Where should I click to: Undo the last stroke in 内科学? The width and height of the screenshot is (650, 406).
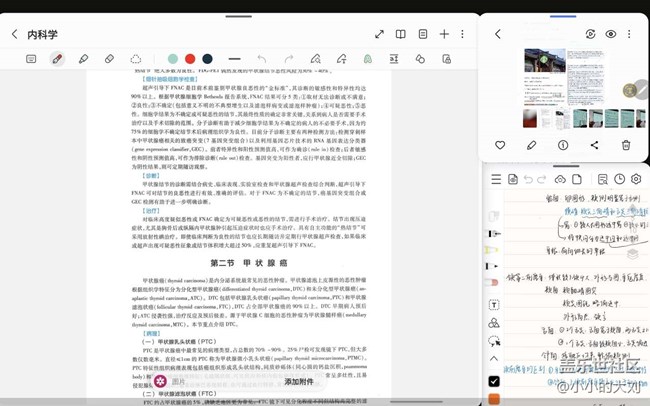[262, 59]
